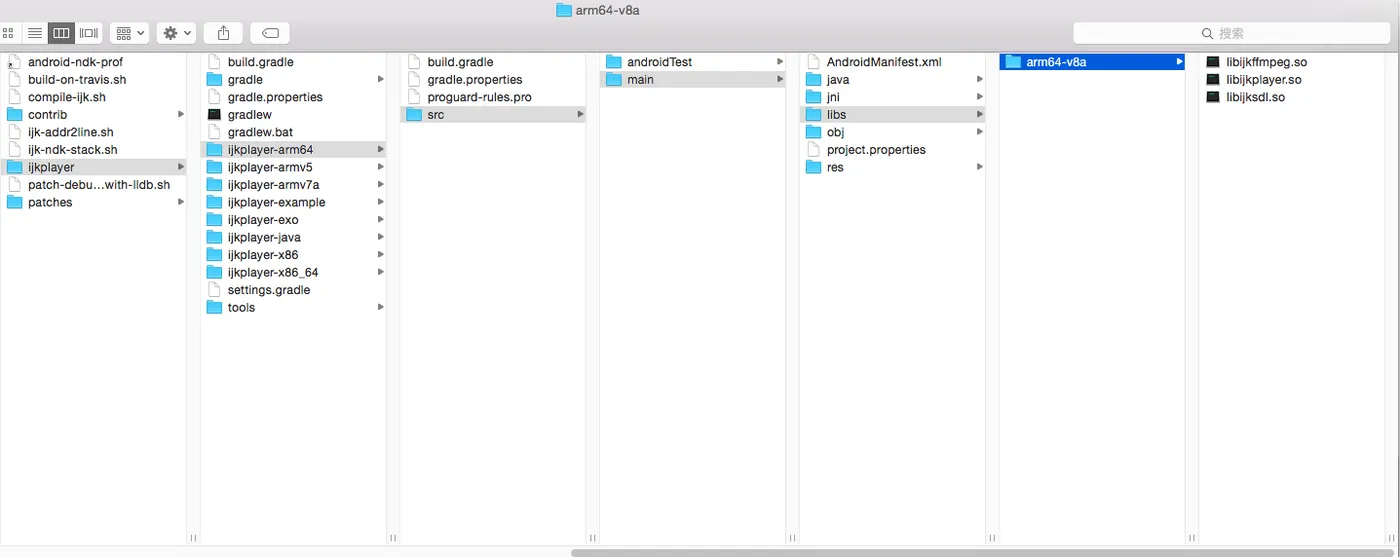Switch to Cover Flow view
The width and height of the screenshot is (1400, 557).
tap(89, 33)
